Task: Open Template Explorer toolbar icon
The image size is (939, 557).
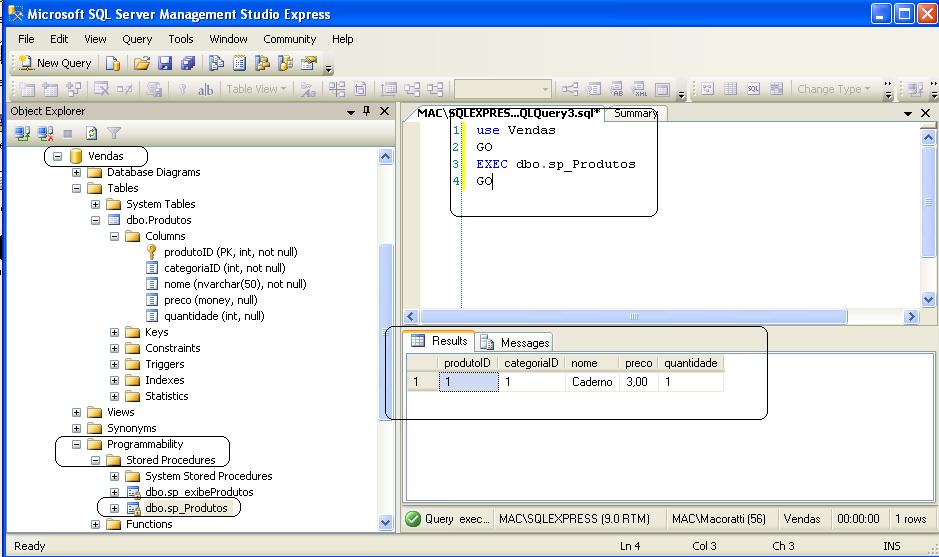Action: [286, 63]
